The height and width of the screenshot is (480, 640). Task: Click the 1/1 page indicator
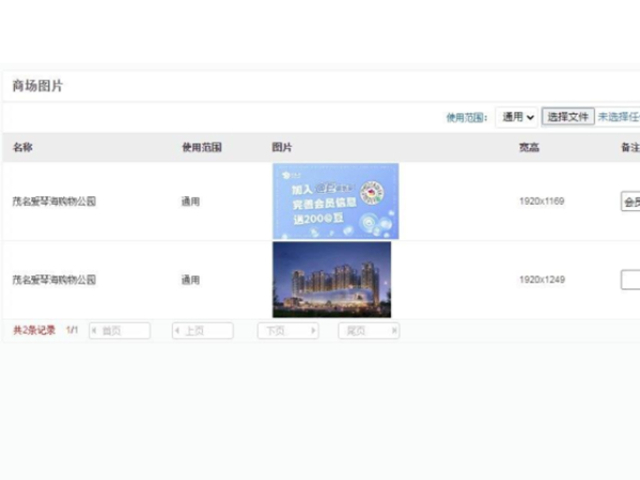click(x=72, y=330)
